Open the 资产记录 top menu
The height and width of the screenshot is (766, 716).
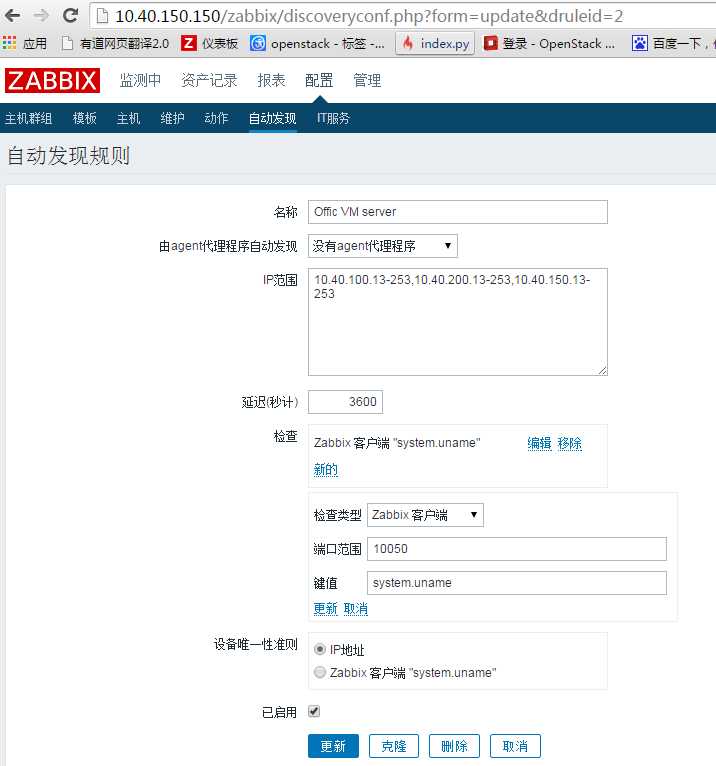tap(209, 80)
